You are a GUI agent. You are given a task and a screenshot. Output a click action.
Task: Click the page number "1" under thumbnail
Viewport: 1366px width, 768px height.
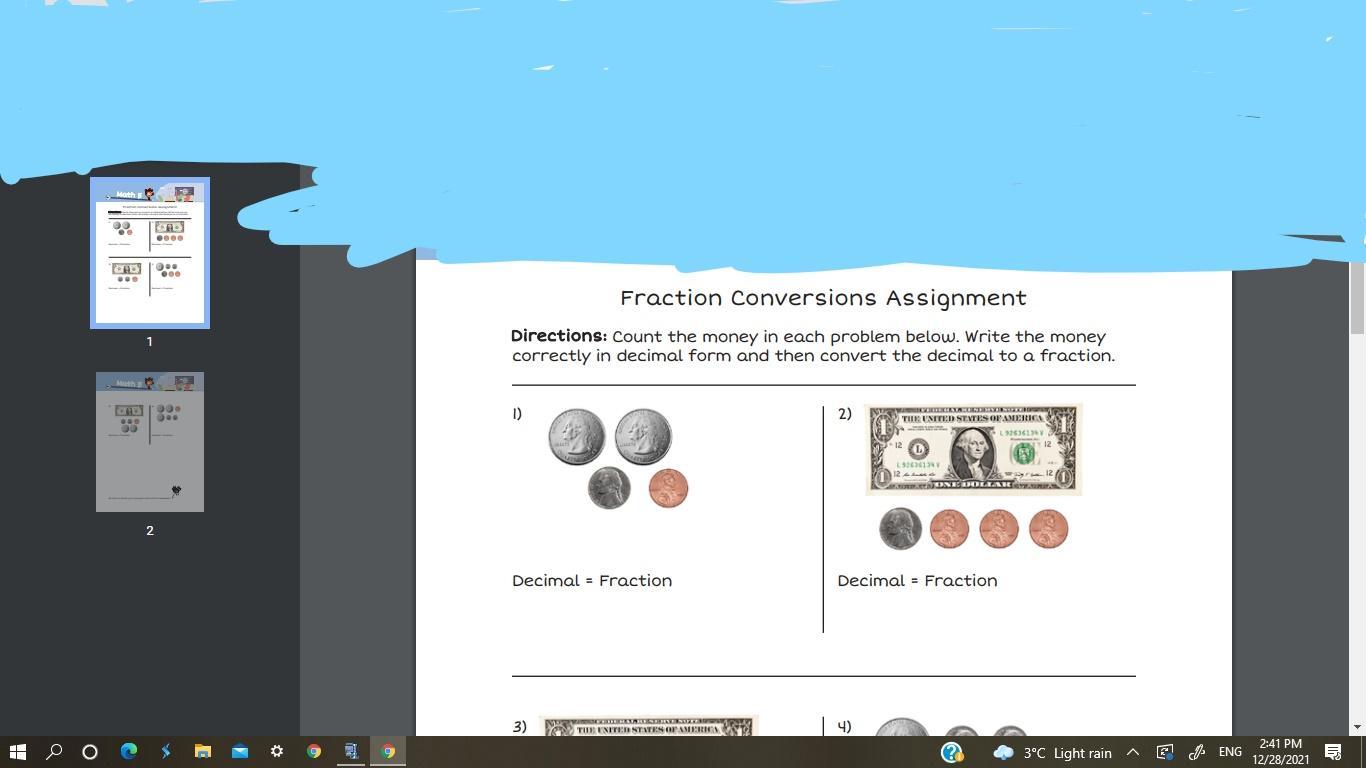tap(150, 341)
